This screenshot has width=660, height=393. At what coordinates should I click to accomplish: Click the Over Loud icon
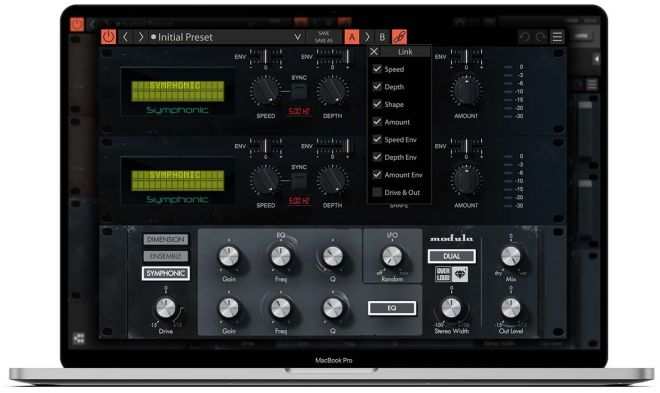pos(443,274)
